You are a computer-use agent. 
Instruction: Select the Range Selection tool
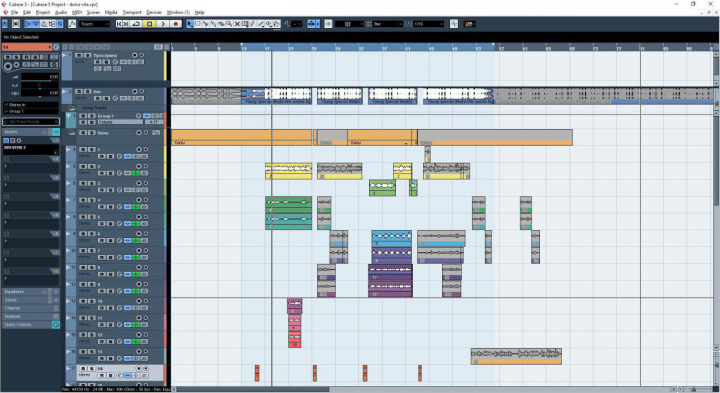197,24
